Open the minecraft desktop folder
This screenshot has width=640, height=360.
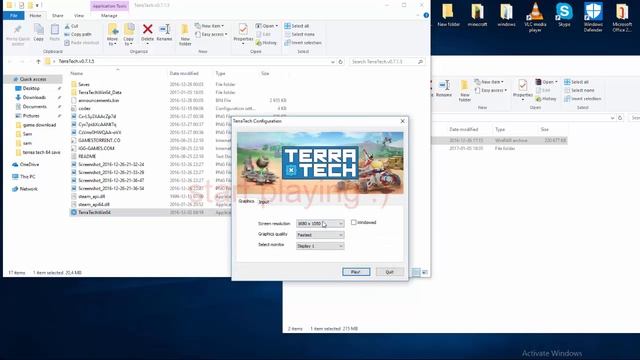(x=477, y=14)
